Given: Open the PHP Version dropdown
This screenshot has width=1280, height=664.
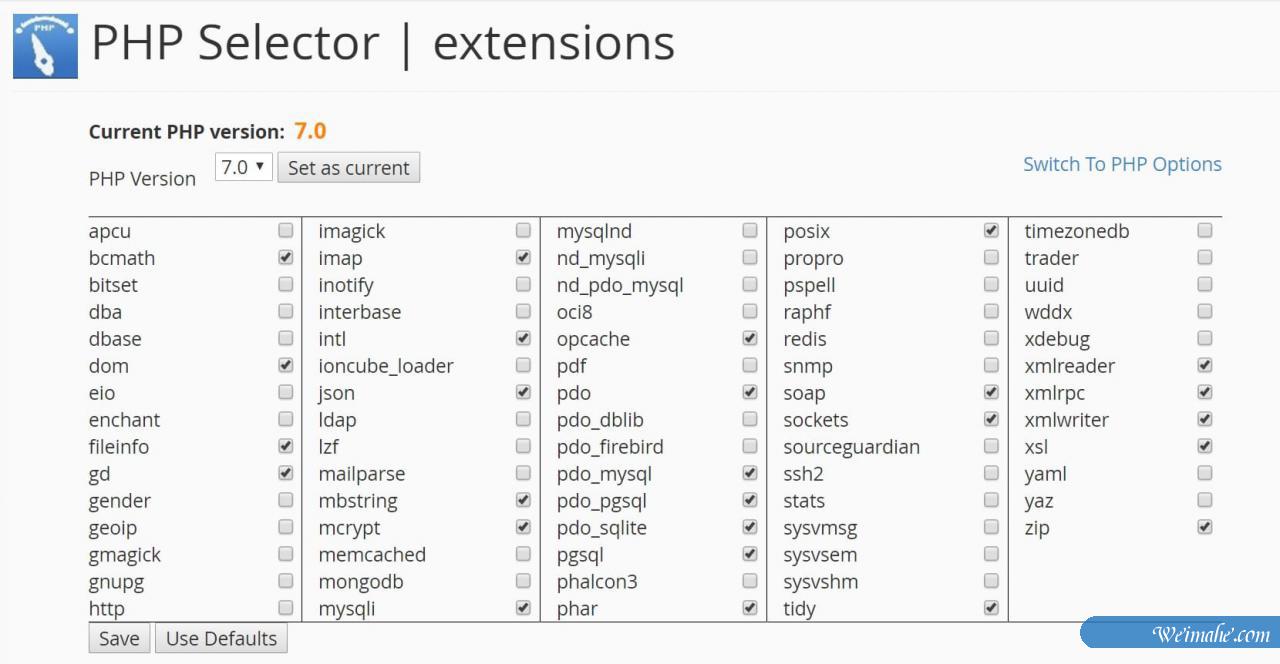Looking at the screenshot, I should (x=244, y=167).
